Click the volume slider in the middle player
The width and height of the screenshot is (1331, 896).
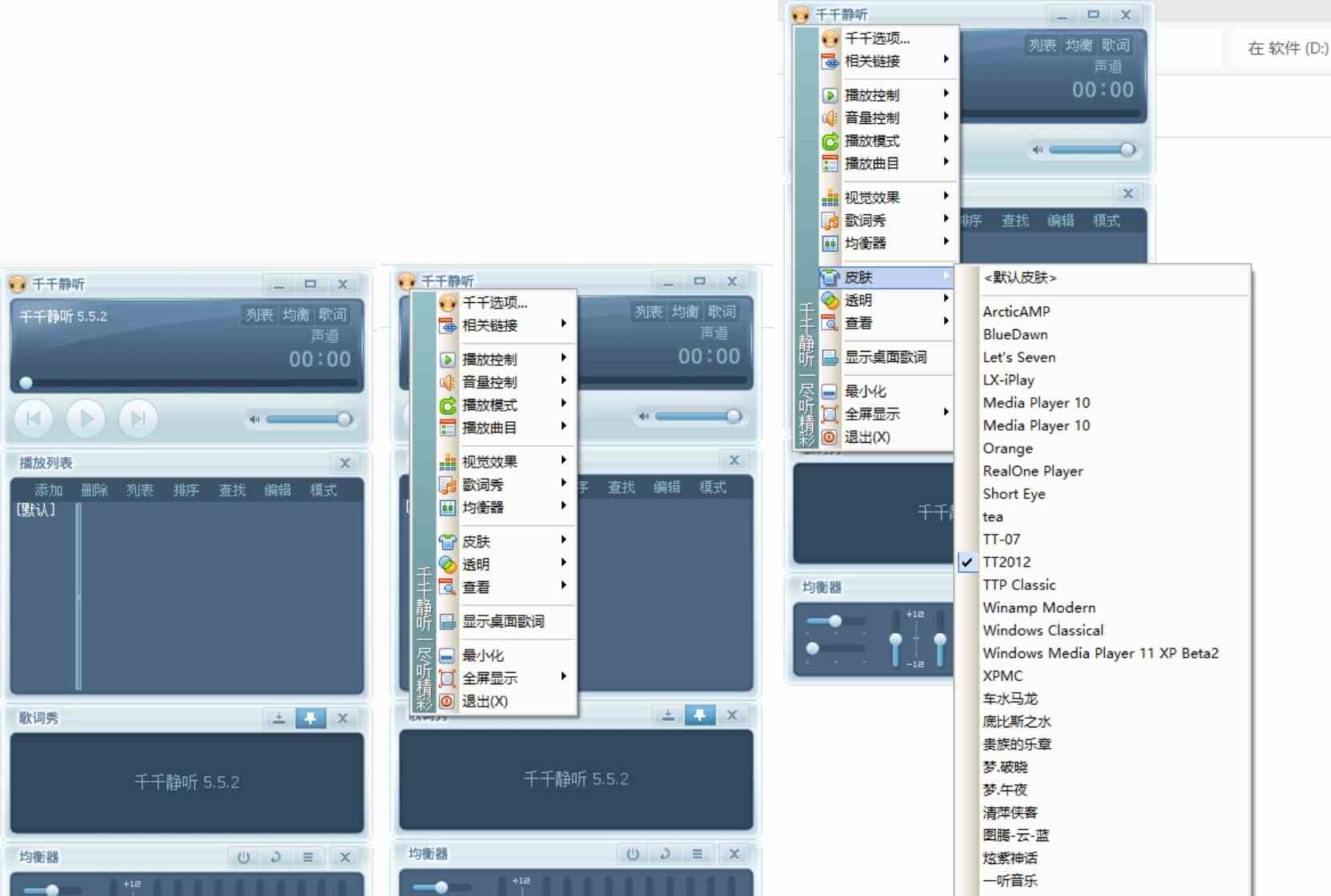(698, 416)
